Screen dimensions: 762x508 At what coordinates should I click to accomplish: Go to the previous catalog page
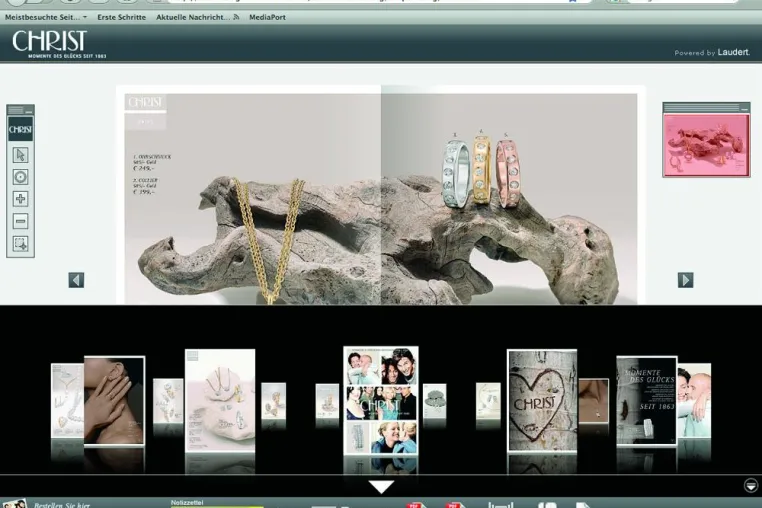tap(76, 280)
